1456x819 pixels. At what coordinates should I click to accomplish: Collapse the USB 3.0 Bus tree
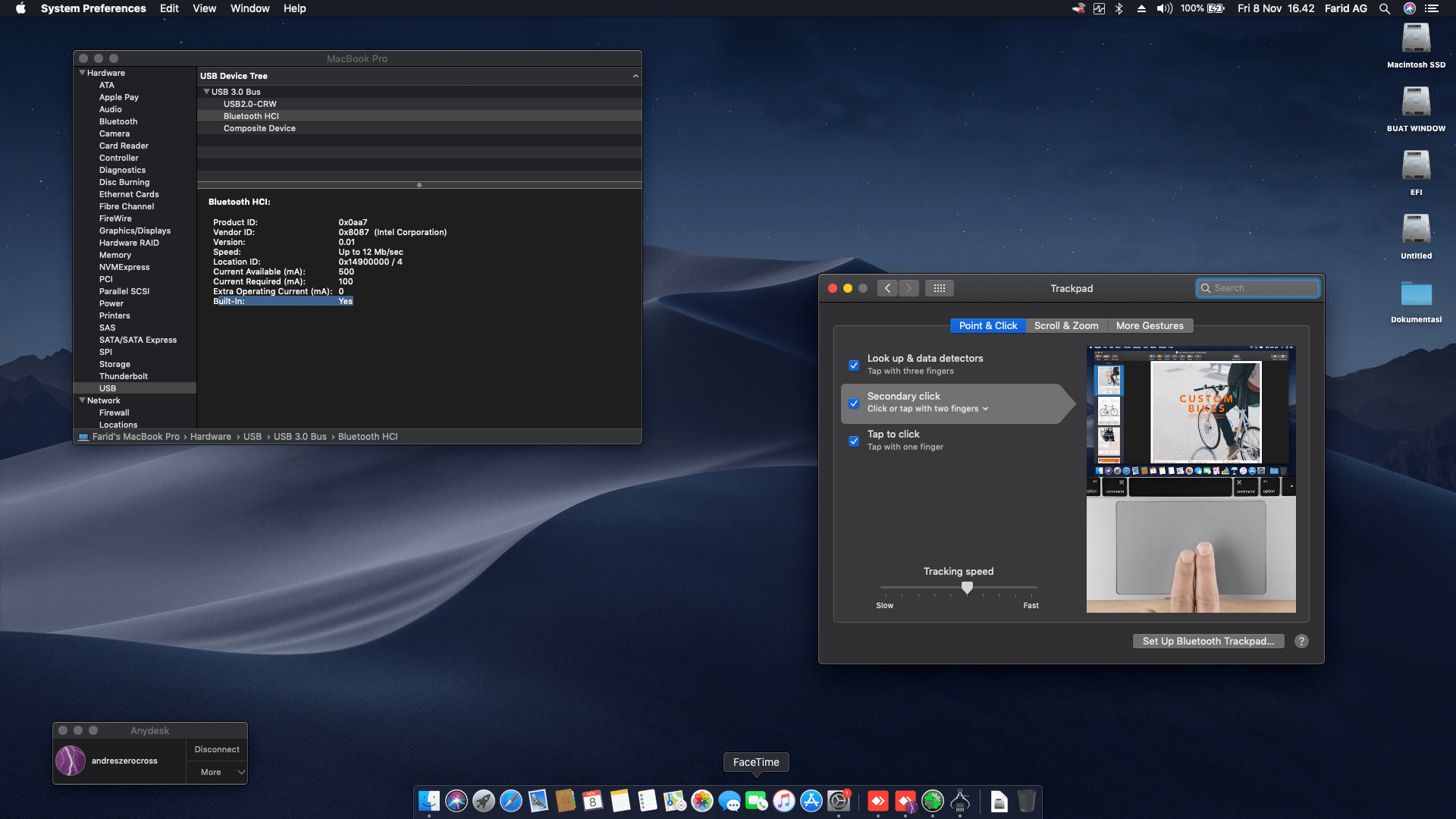(x=206, y=91)
